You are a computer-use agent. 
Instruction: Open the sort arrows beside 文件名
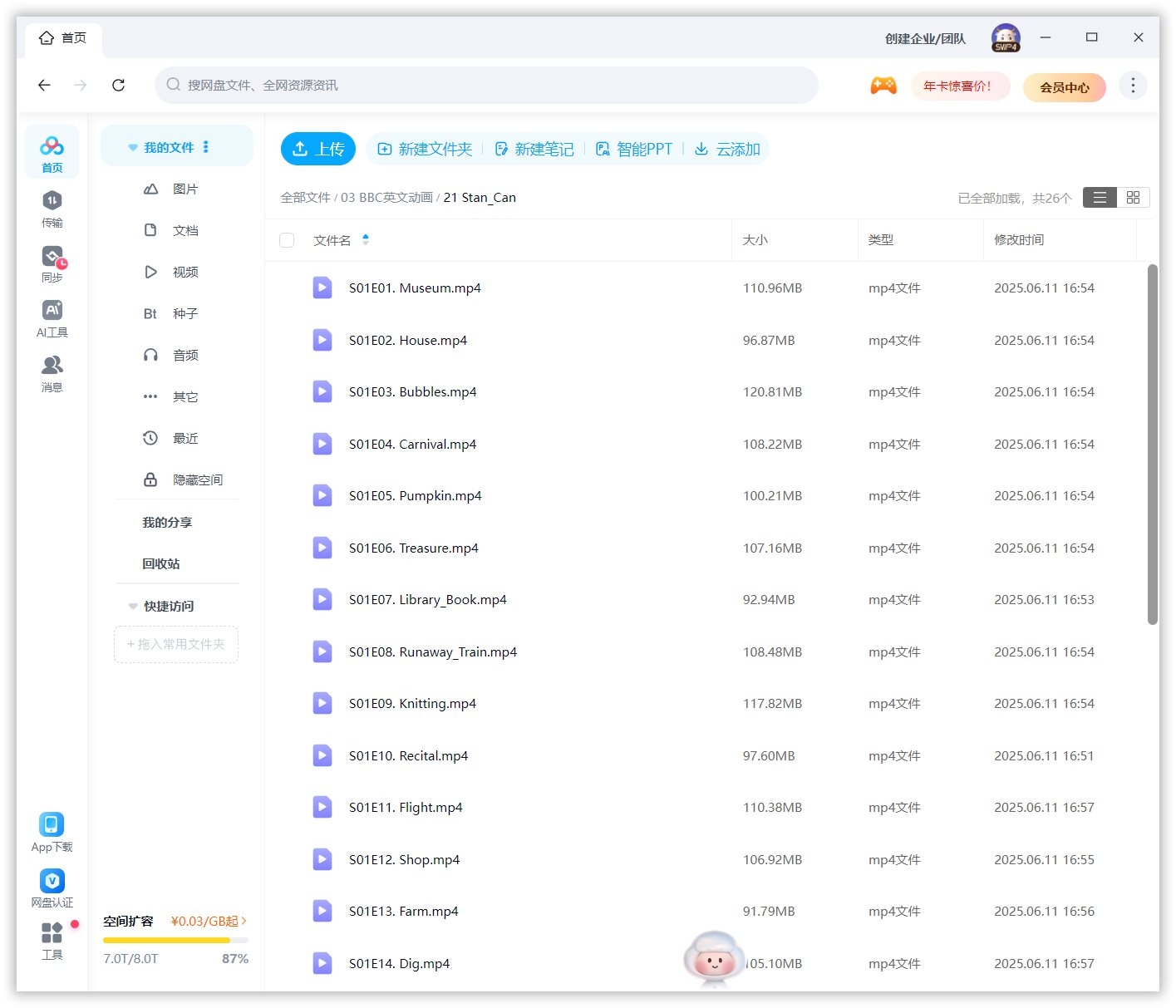click(365, 239)
